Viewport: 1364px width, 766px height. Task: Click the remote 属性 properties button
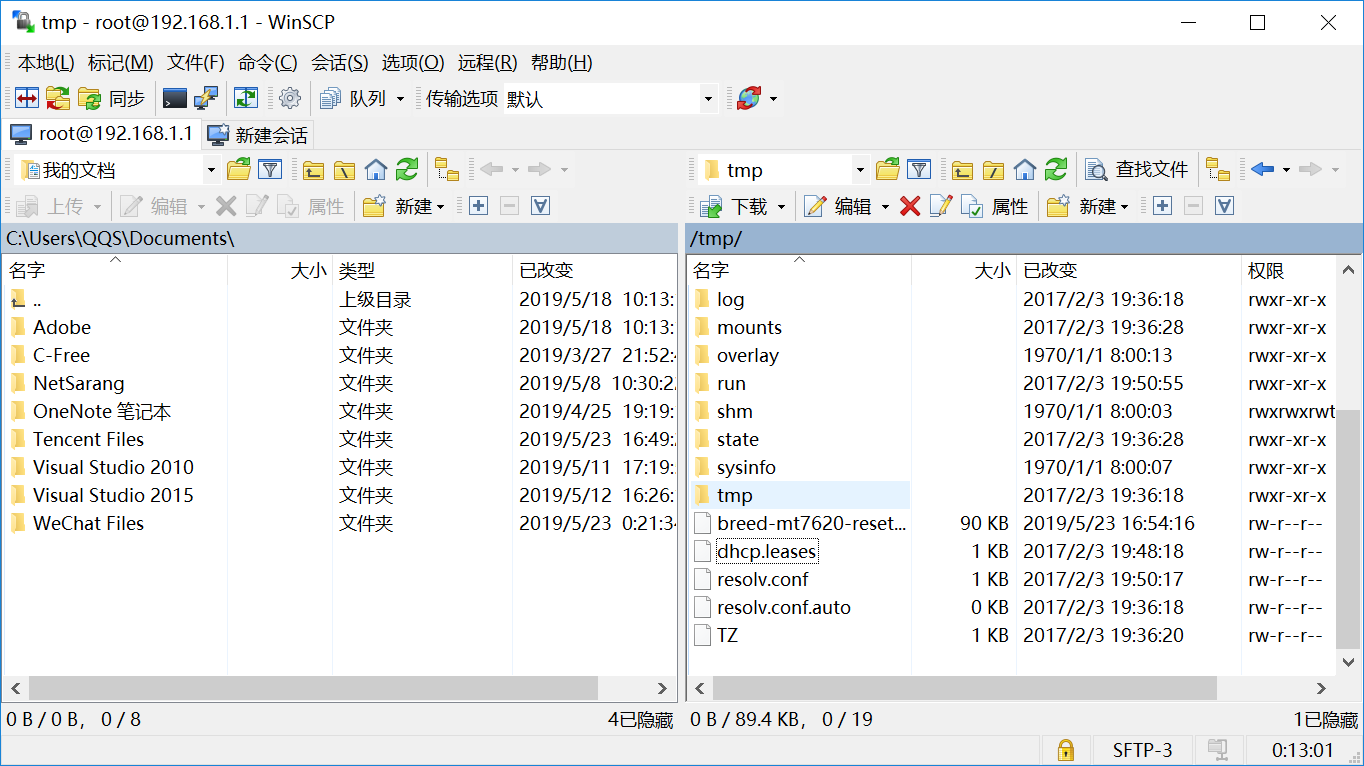(995, 206)
